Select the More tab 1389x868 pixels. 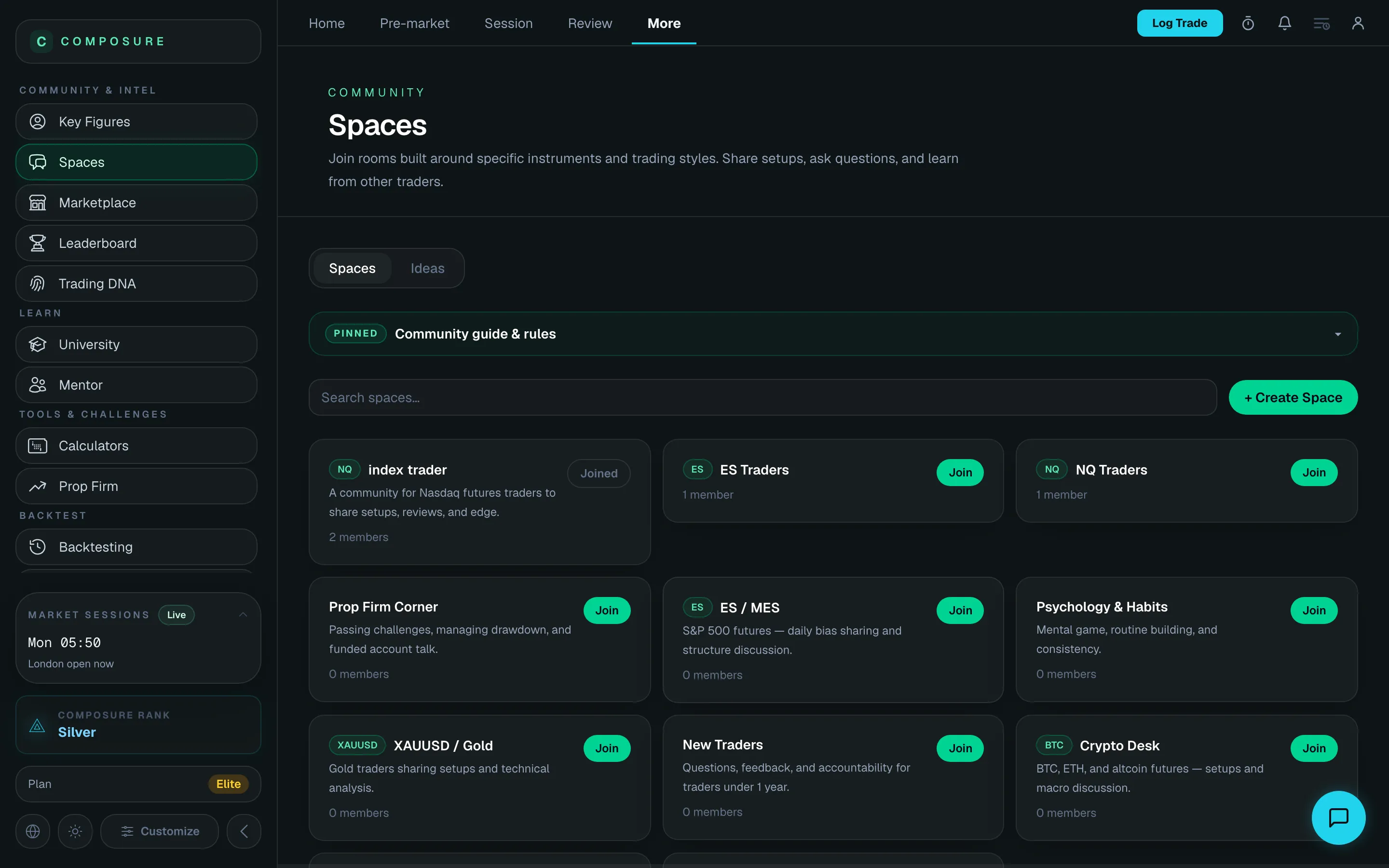click(x=664, y=24)
